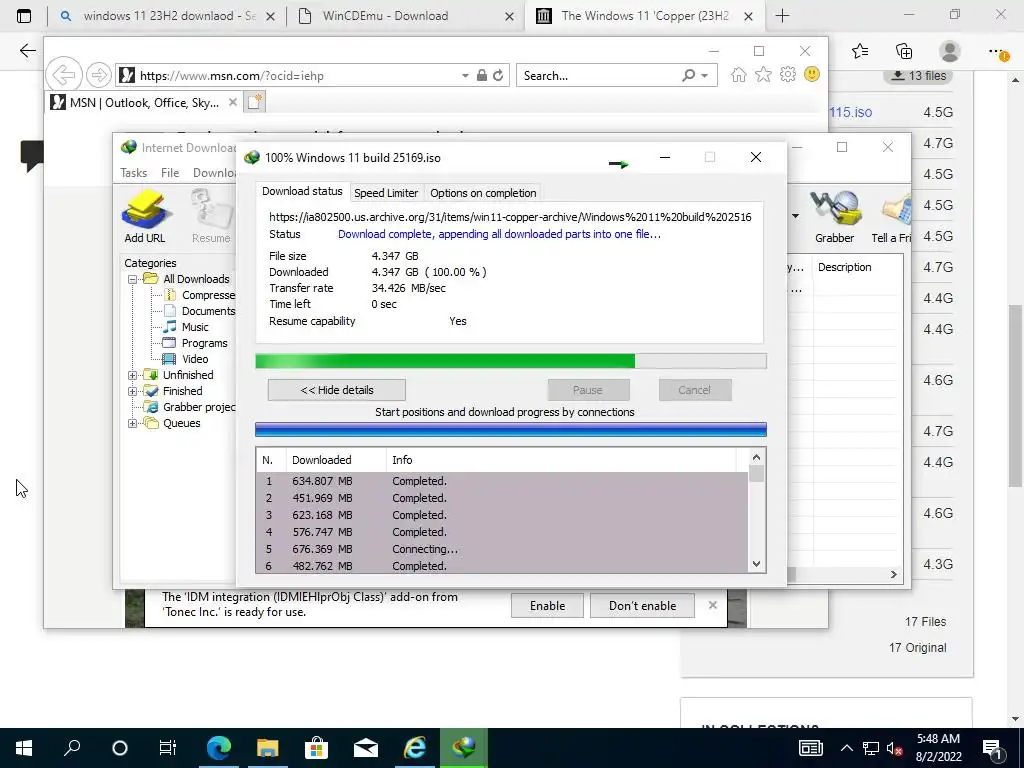The height and width of the screenshot is (768, 1024).
Task: Click the taskbar search icon
Action: pos(72,748)
